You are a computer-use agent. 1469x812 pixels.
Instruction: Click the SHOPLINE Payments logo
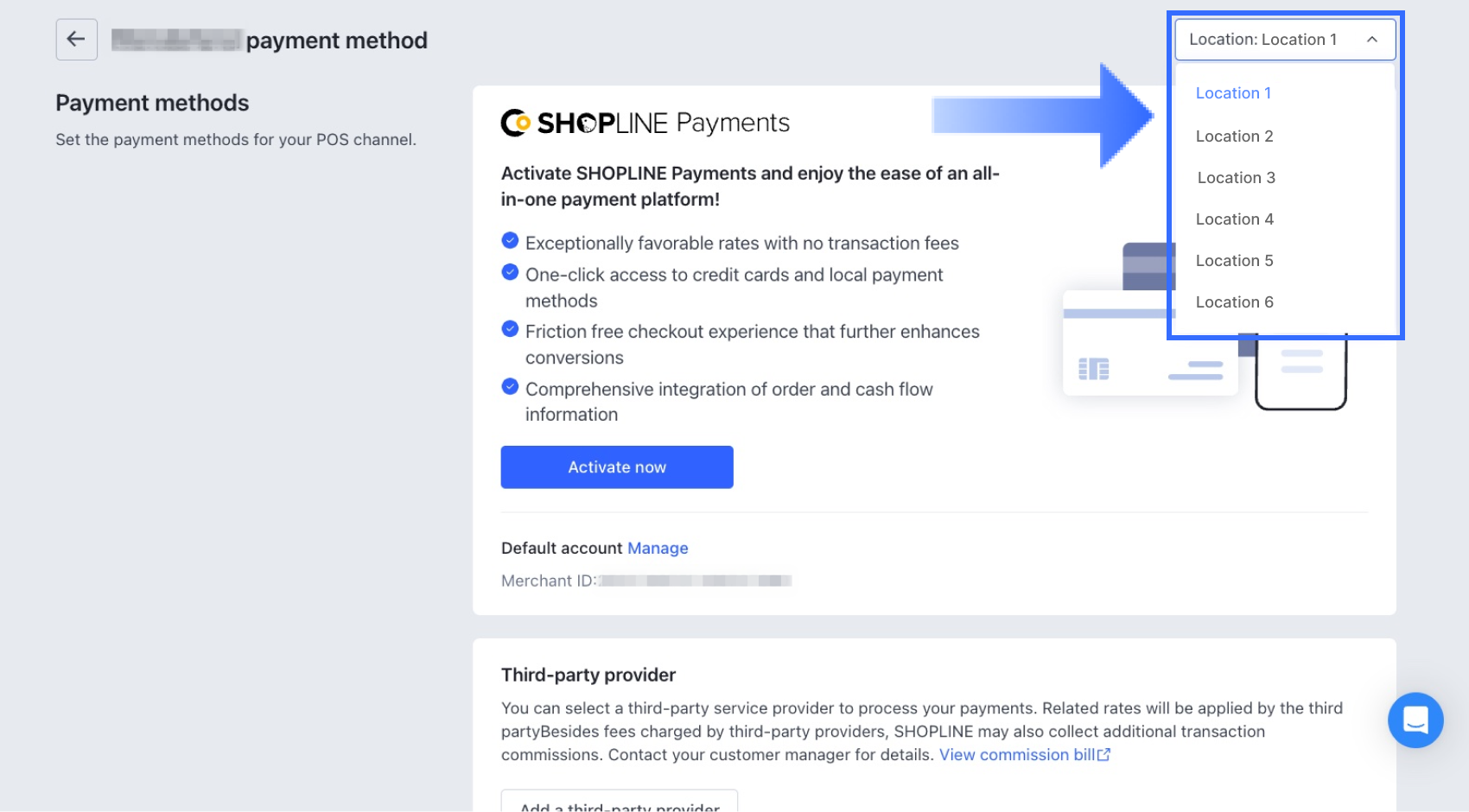pyautogui.click(x=645, y=123)
